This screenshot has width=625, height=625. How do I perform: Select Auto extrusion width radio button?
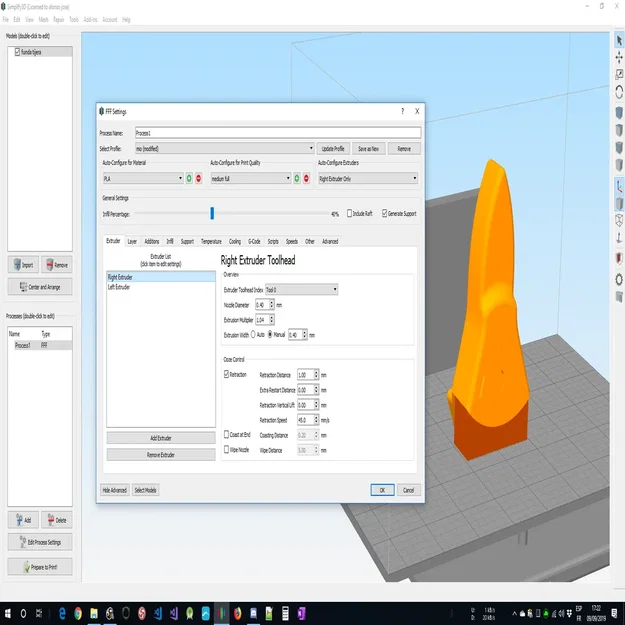(x=253, y=334)
